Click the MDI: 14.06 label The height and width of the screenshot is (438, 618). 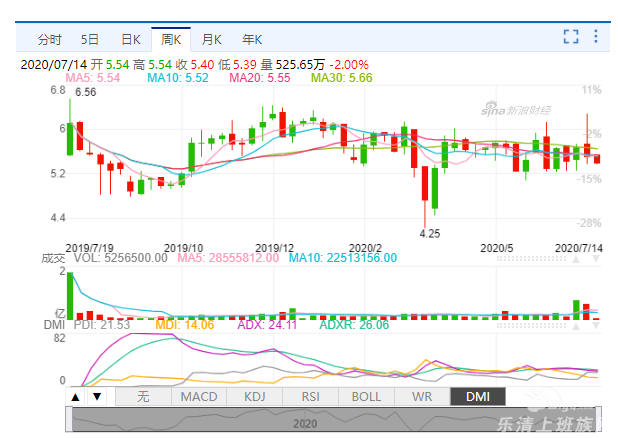[x=185, y=325]
